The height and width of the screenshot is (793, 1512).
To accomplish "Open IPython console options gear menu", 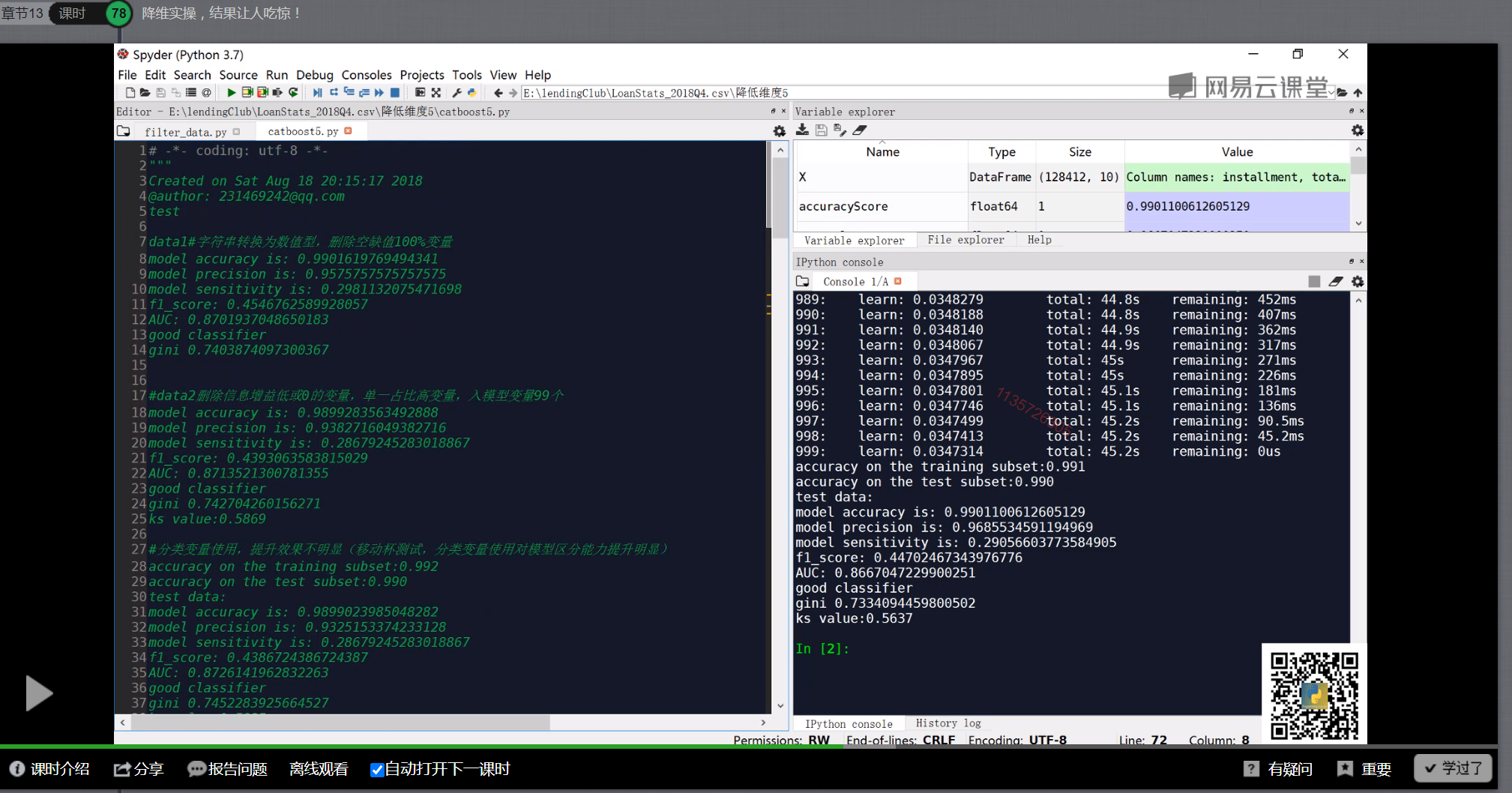I will coord(1358,281).
